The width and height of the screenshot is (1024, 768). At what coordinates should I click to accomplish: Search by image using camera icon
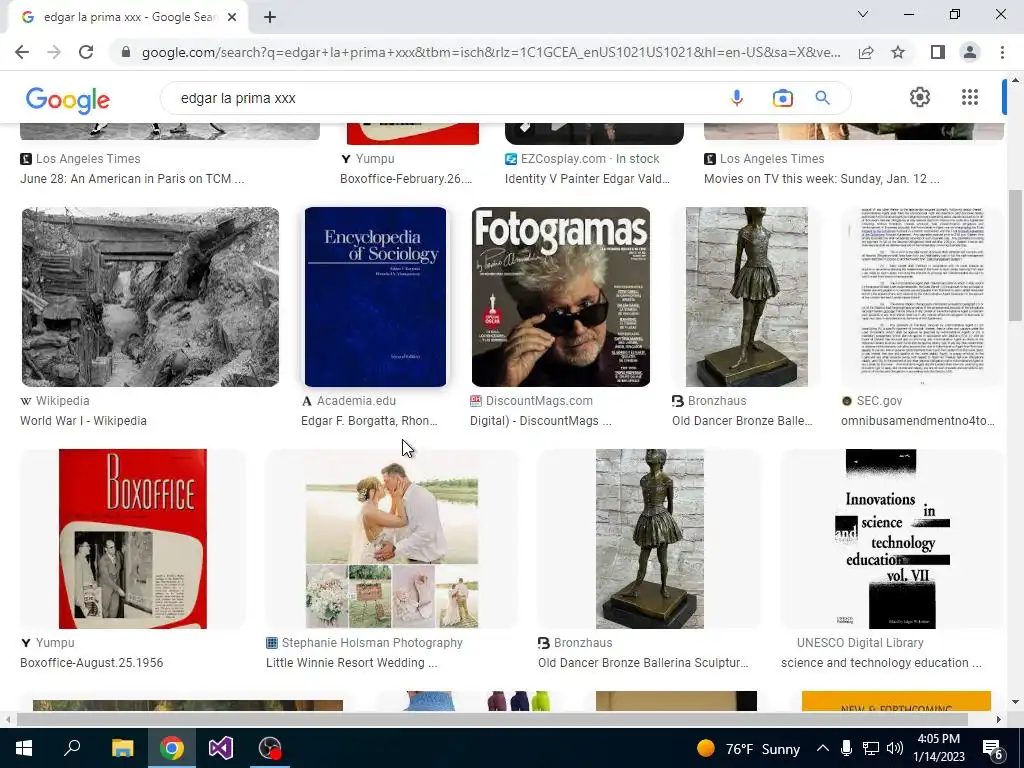782,98
